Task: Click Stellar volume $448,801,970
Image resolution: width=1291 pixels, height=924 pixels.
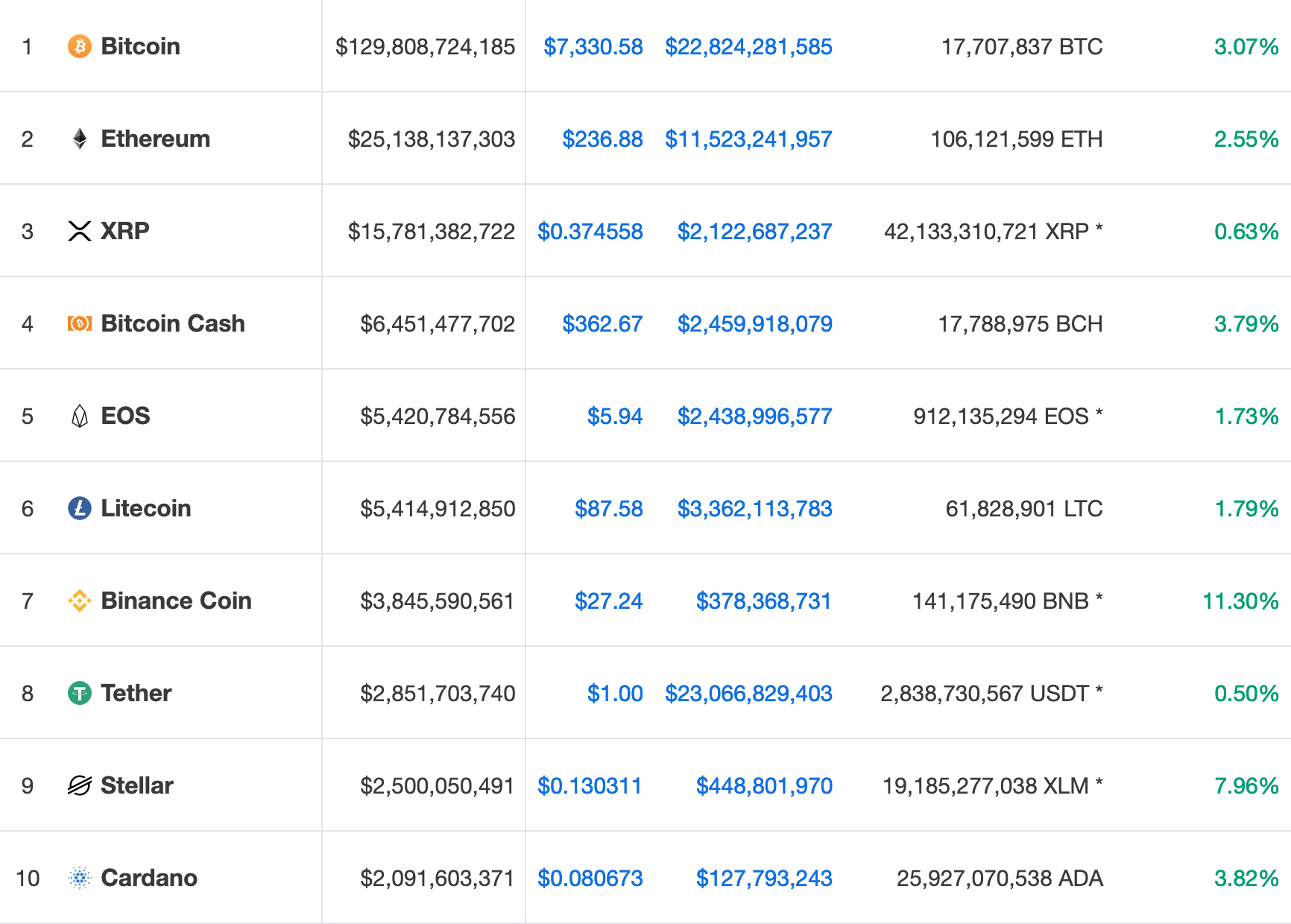Action: (x=764, y=786)
